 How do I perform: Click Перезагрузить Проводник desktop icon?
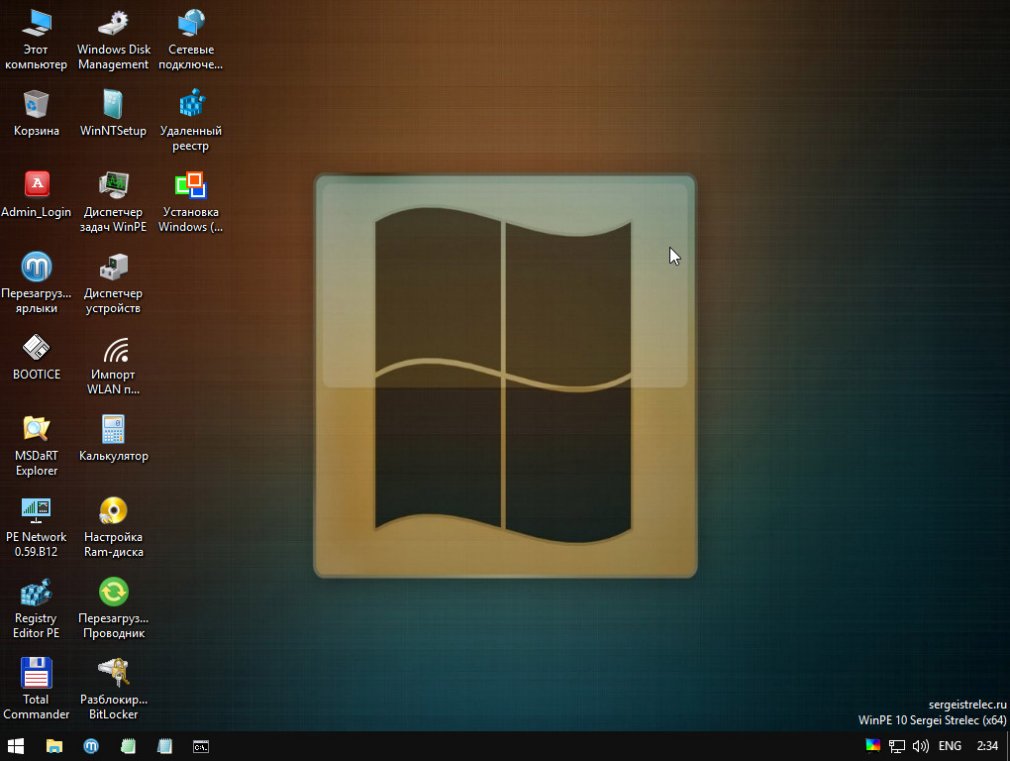(x=113, y=608)
